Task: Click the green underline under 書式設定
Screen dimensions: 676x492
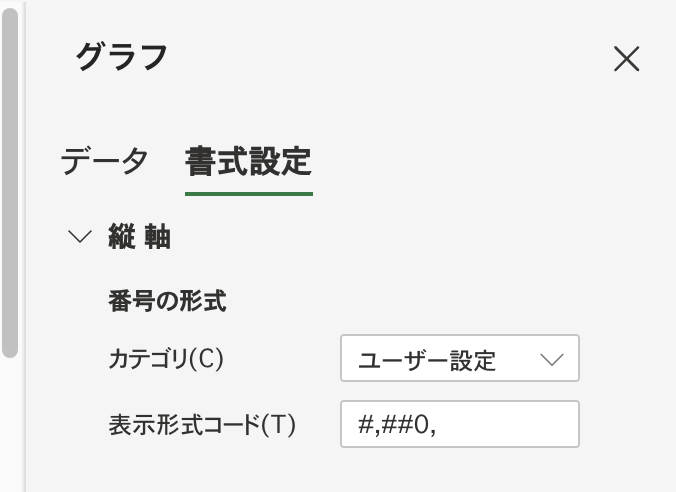Action: 248,192
